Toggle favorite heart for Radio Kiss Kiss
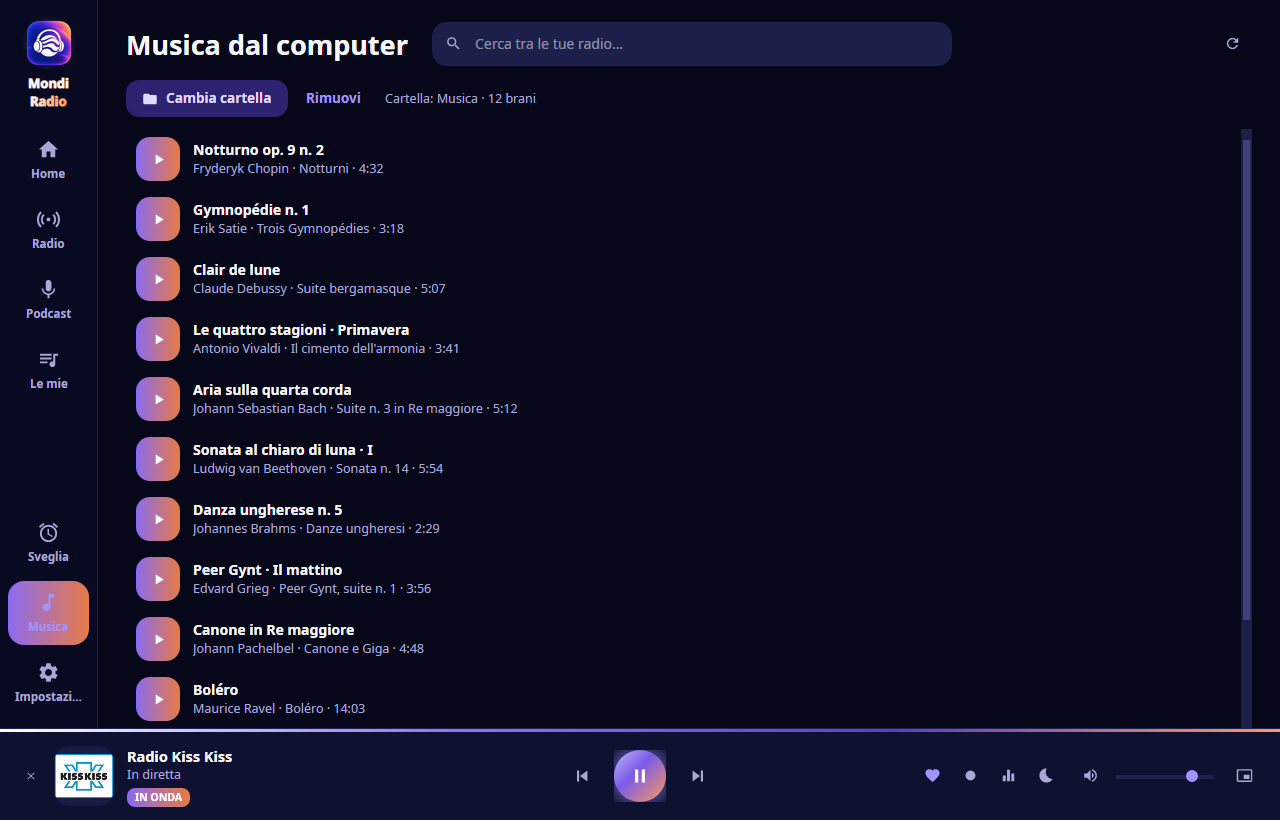 [x=932, y=775]
